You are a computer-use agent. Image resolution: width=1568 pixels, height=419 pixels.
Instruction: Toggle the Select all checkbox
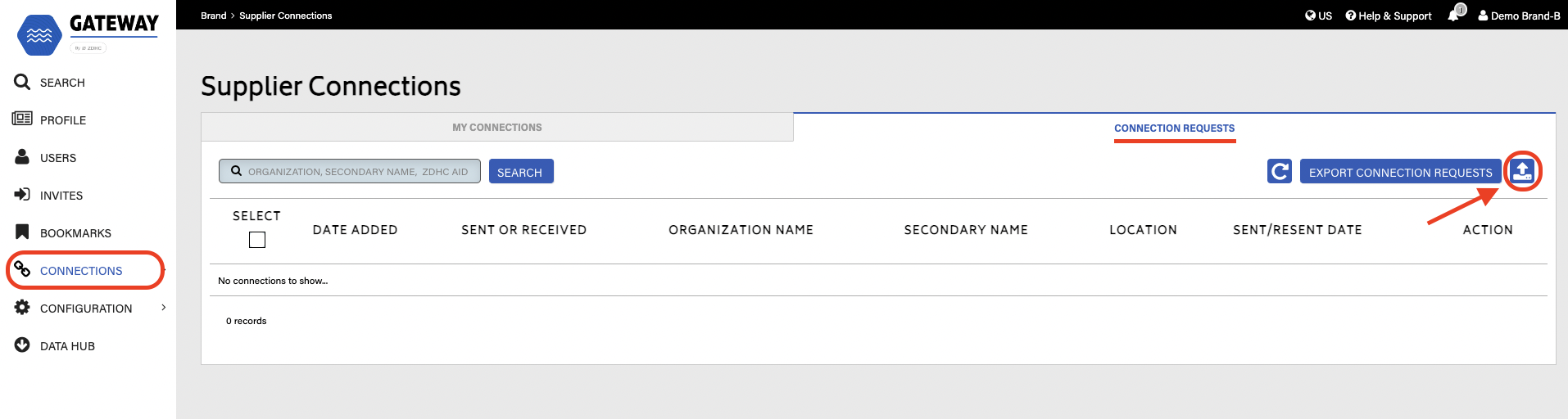[257, 240]
